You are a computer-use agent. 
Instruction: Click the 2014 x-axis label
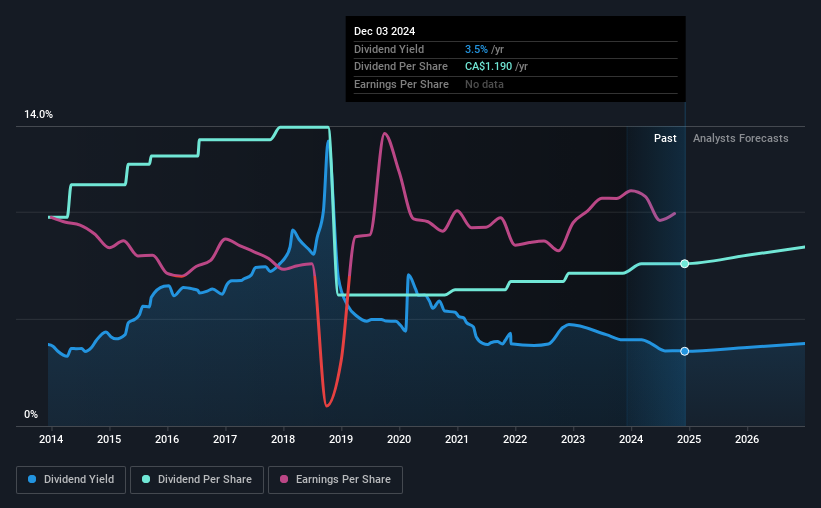tap(51, 439)
